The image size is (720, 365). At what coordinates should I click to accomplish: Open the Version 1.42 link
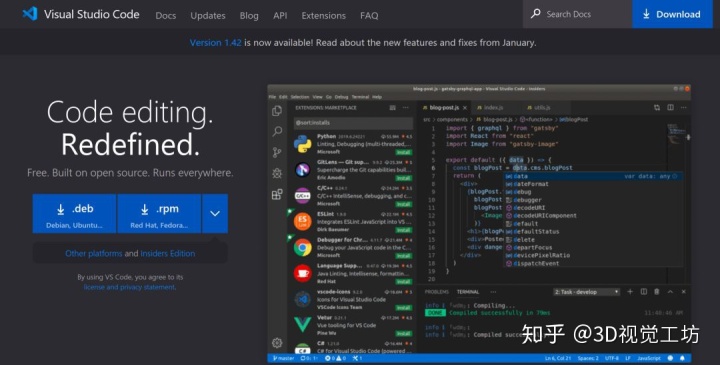215,43
